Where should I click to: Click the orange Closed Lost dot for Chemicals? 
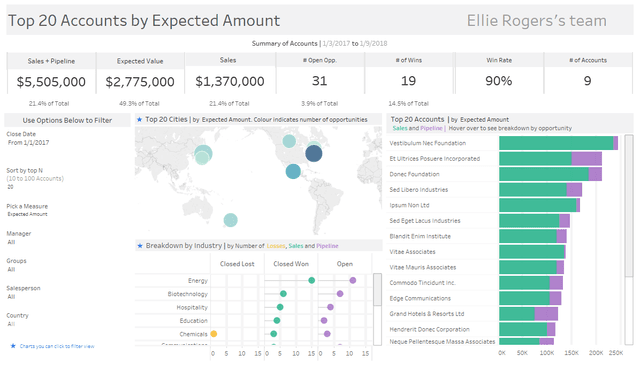pyautogui.click(x=213, y=334)
